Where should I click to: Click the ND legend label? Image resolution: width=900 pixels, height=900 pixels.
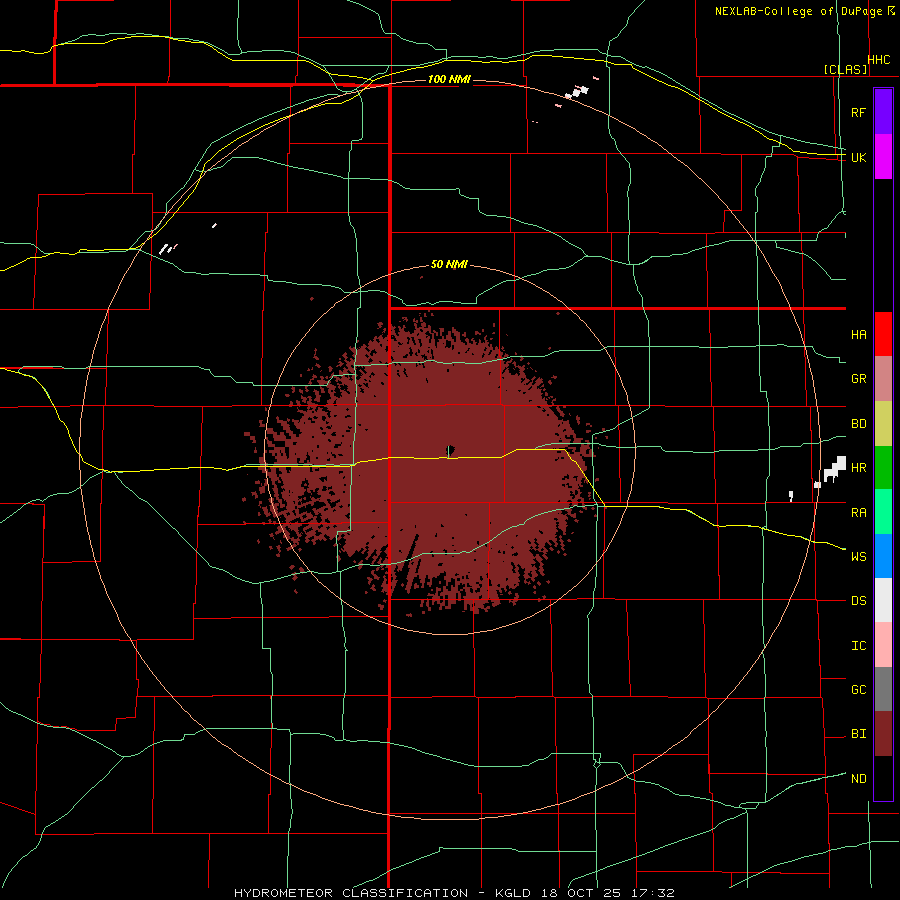point(858,779)
